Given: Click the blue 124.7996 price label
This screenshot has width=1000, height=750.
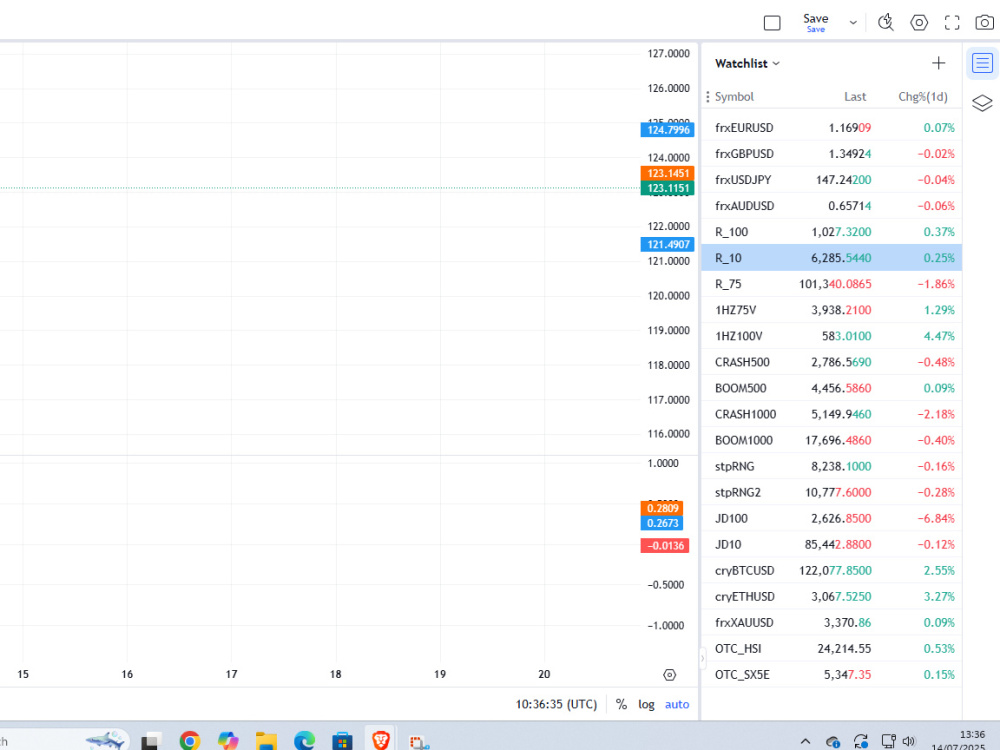Looking at the screenshot, I should tap(668, 130).
